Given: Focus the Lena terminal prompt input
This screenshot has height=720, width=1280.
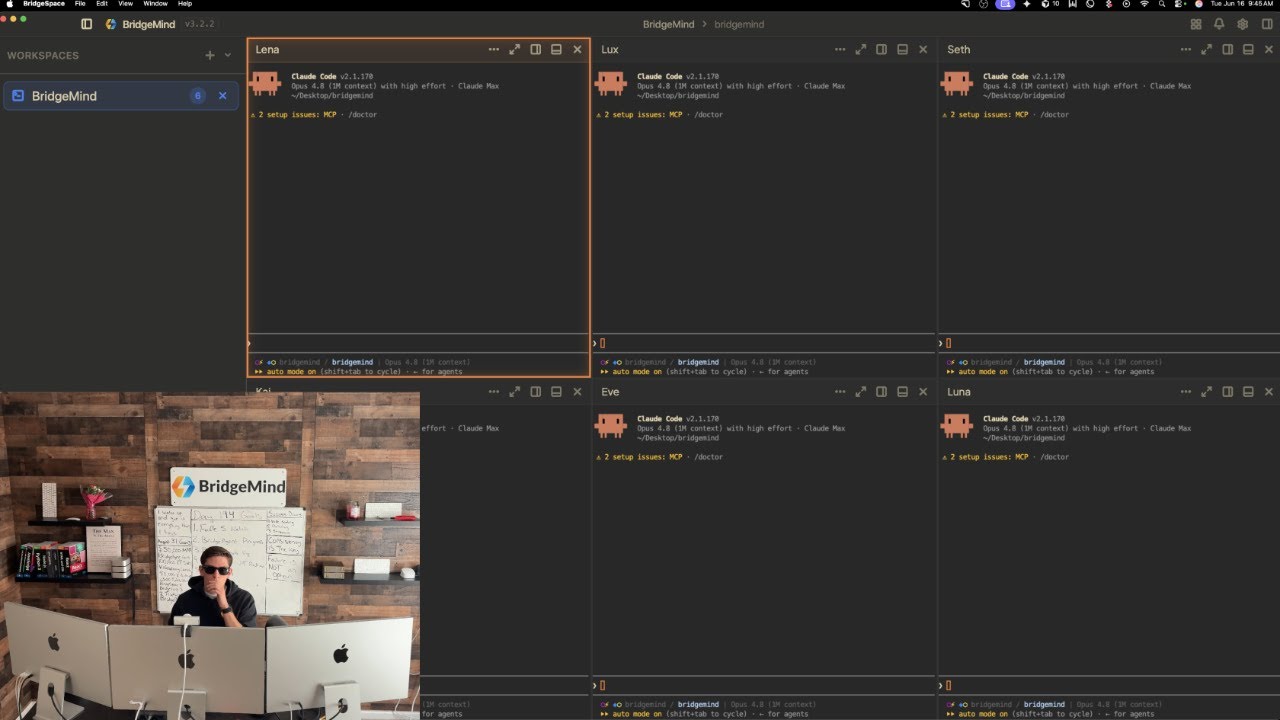Looking at the screenshot, I should [x=418, y=343].
